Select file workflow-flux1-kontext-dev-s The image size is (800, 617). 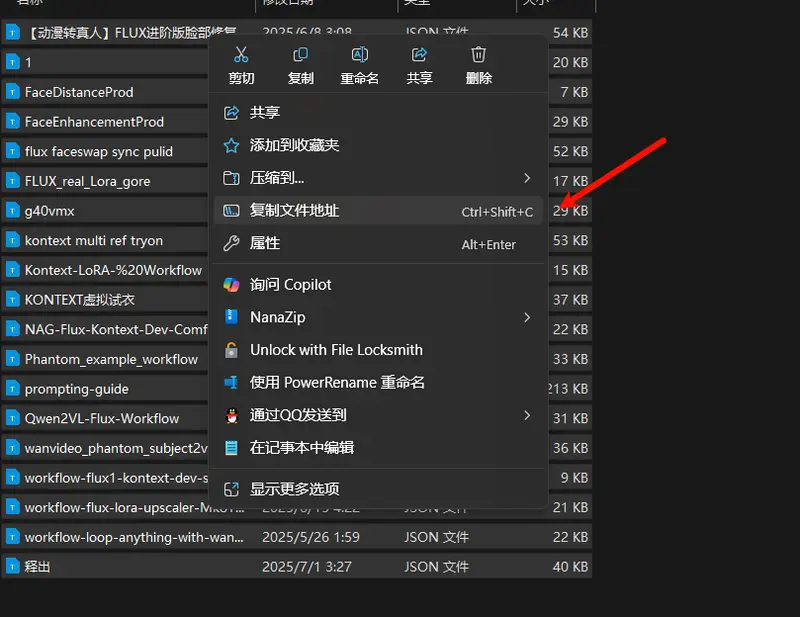(x=116, y=478)
